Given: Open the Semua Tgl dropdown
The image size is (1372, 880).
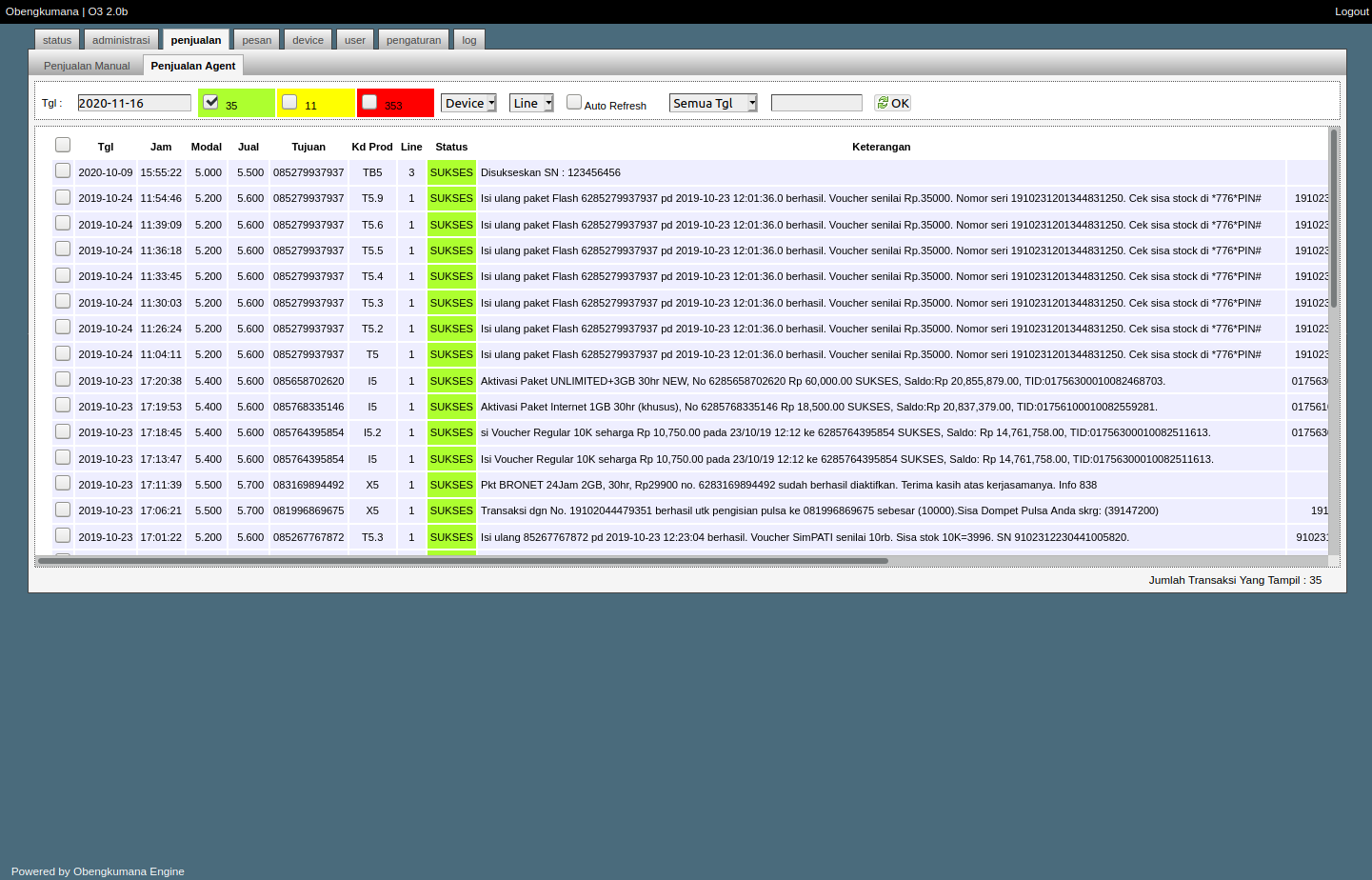Looking at the screenshot, I should click(713, 103).
